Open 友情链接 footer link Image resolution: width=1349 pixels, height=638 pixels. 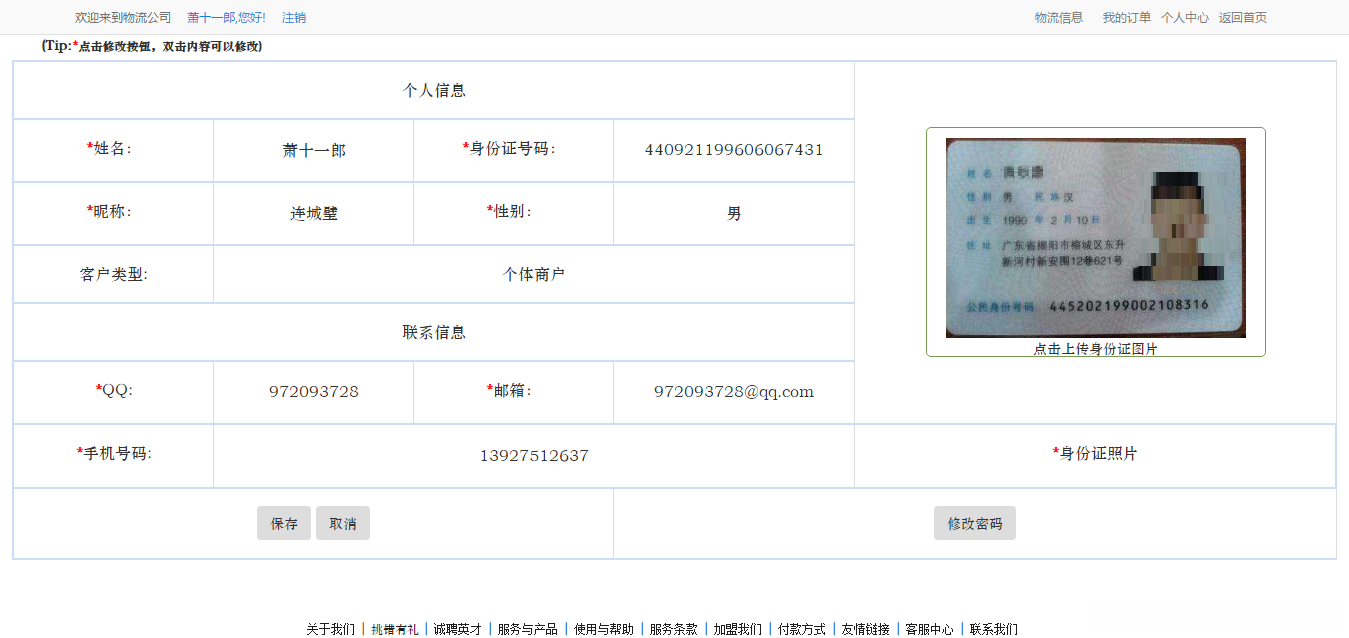coord(866,629)
